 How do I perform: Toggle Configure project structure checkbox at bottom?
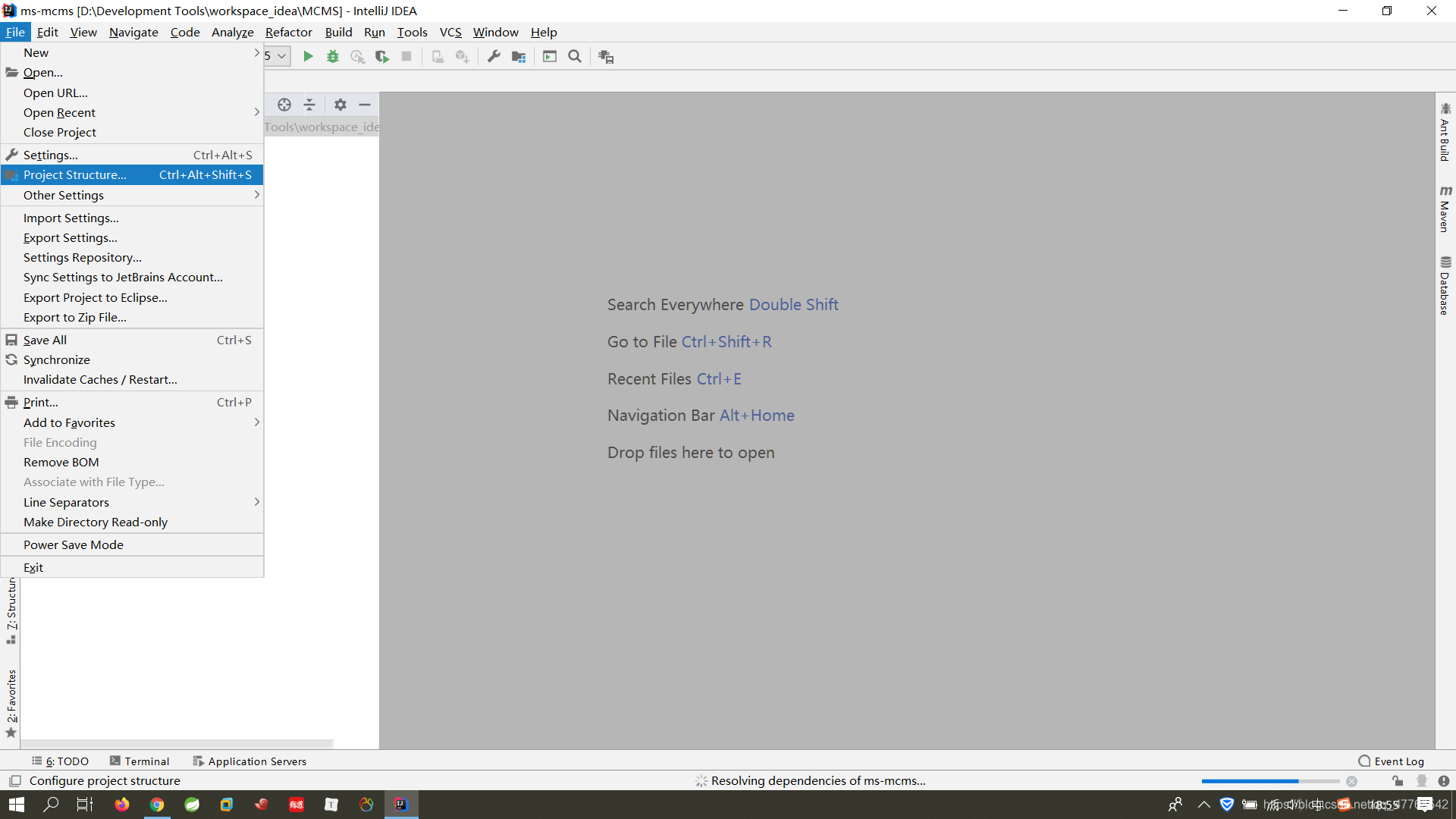coord(15,780)
